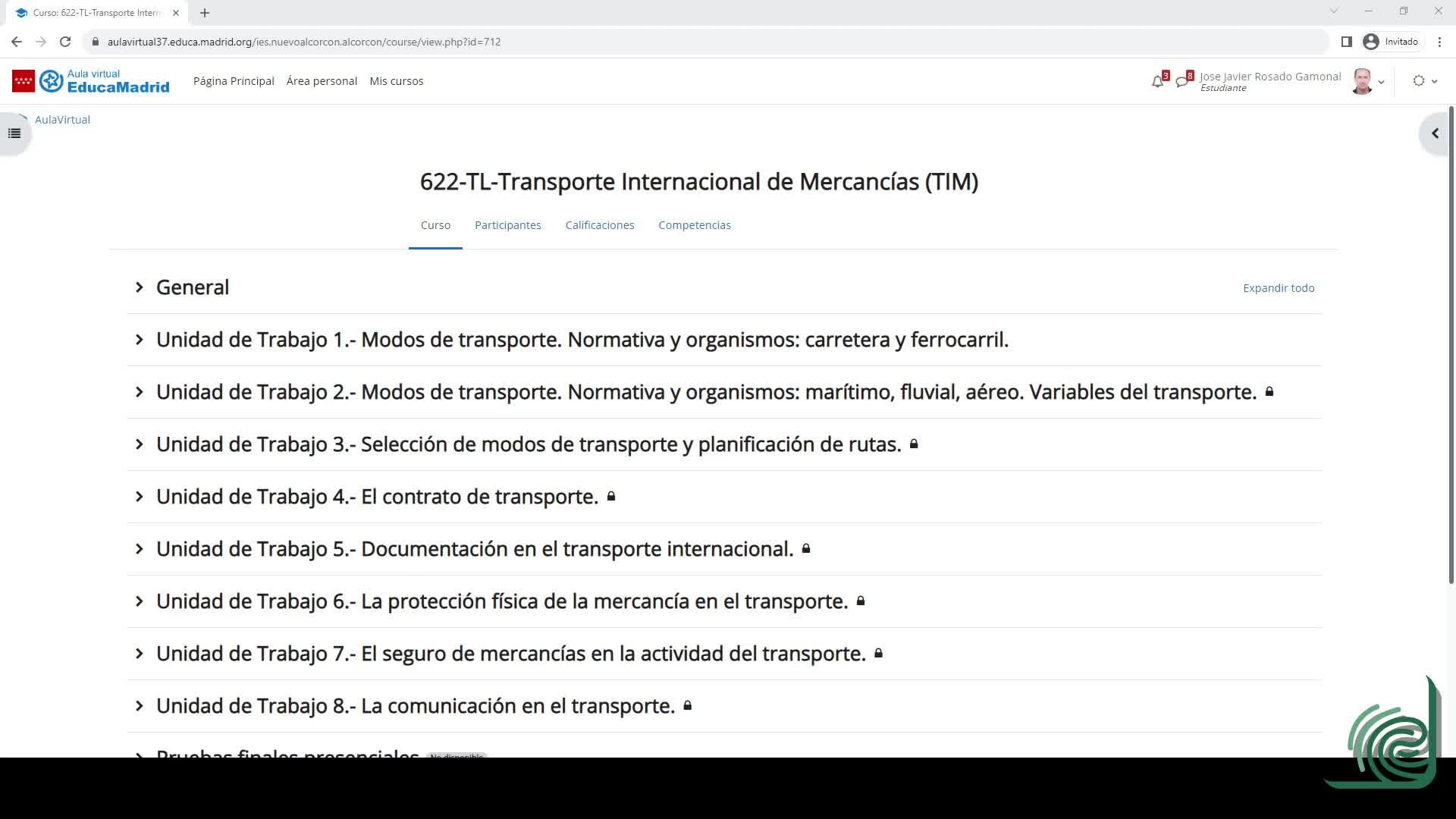
Task: Open the accessibility settings gear dropdown
Action: (1424, 81)
